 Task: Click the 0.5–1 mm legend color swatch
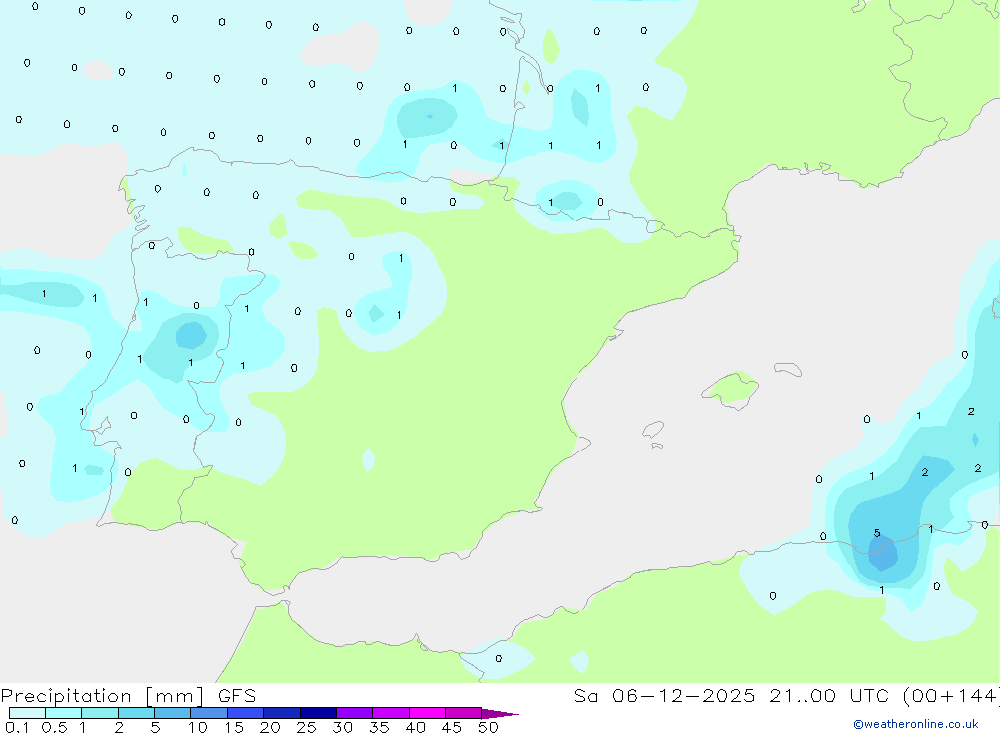[64, 713]
